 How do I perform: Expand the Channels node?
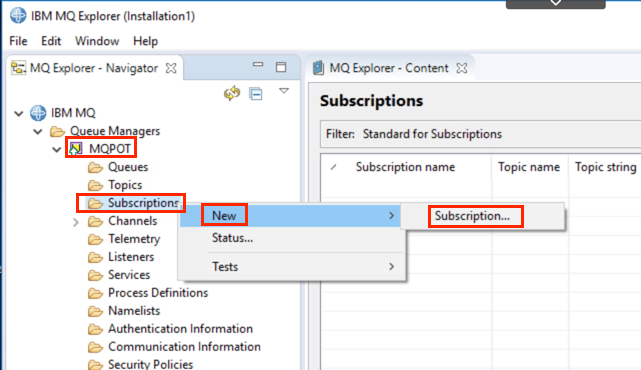coord(76,222)
